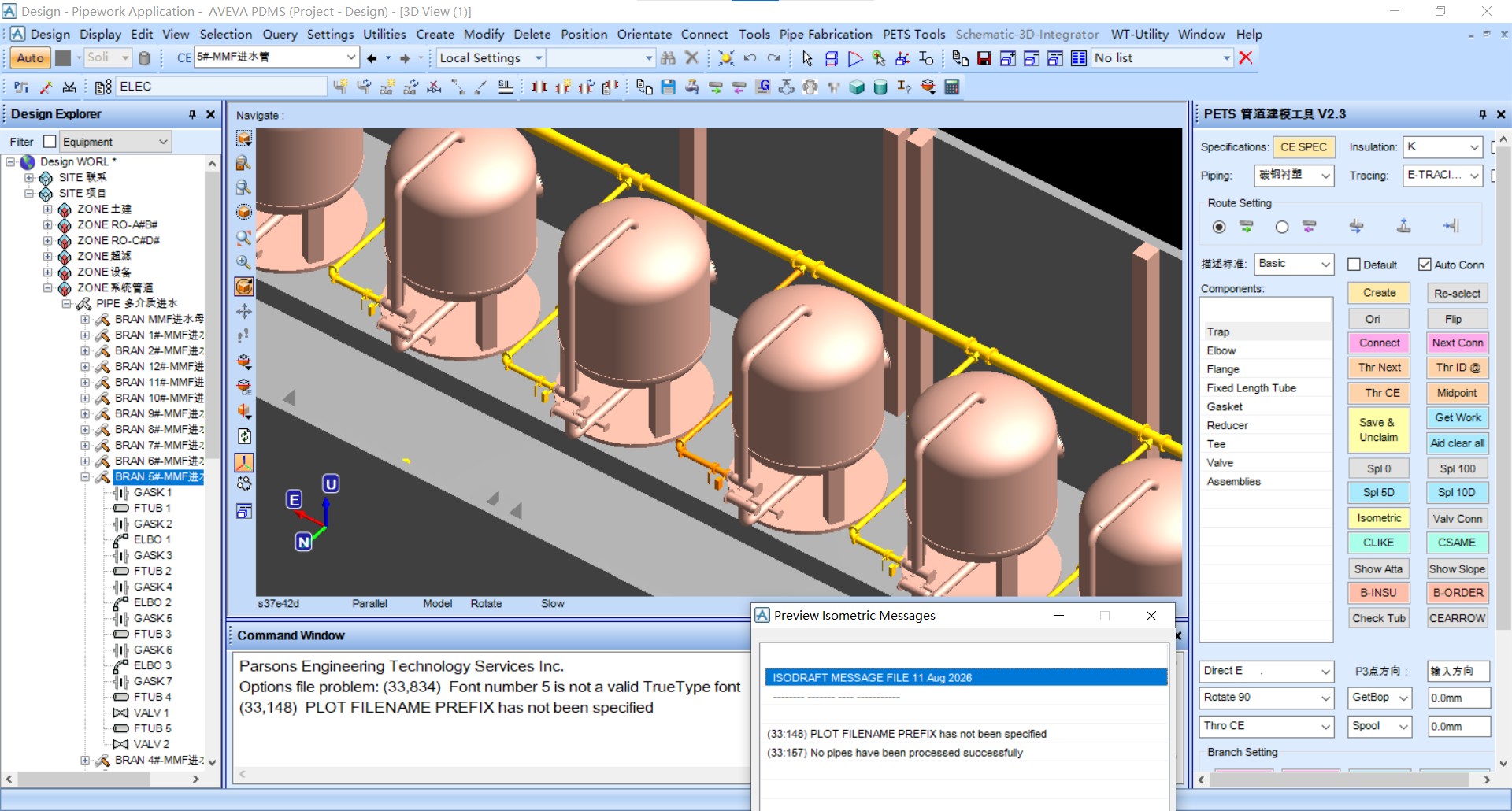
Task: Open the Insulation K dropdown
Action: tap(1443, 146)
